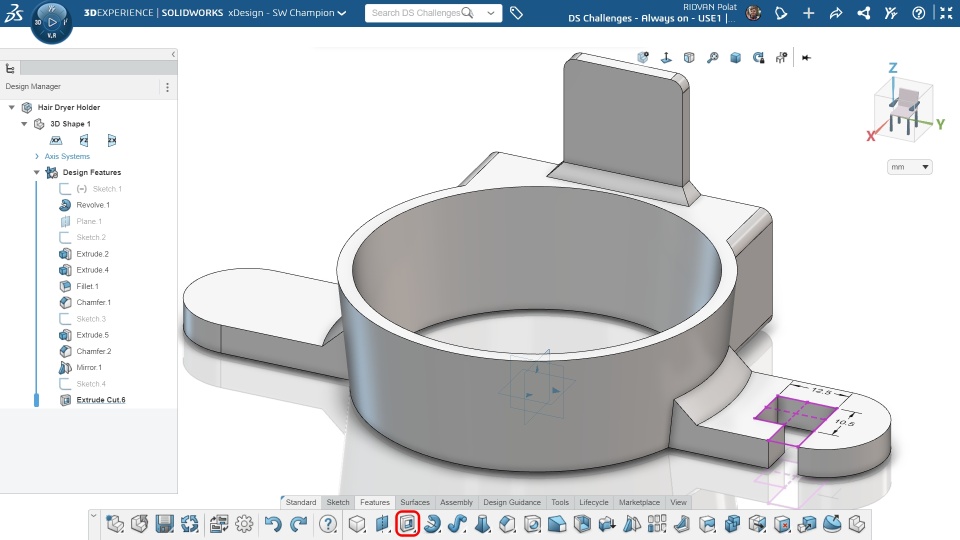Switch to the Assembly tab
The image size is (960, 540).
(457, 502)
